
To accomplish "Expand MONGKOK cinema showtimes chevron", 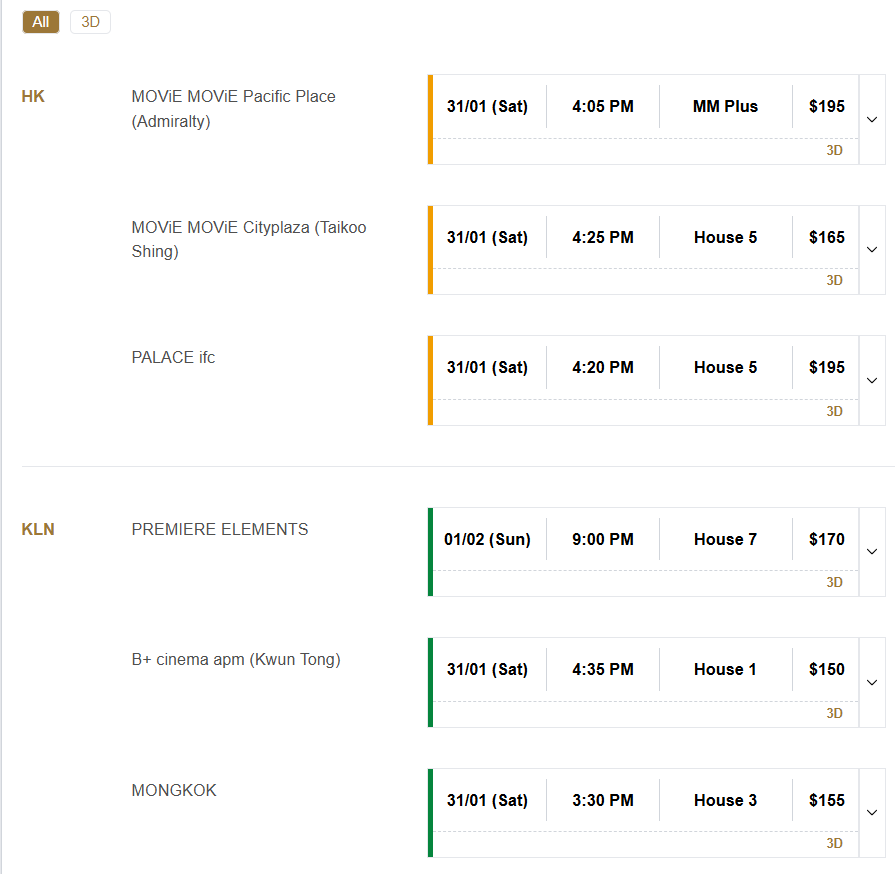I will click(871, 813).
